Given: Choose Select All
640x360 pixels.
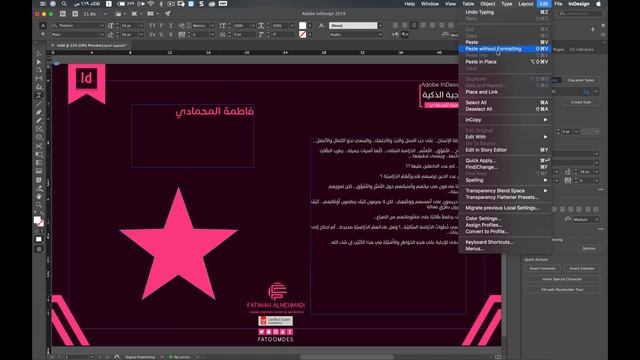Looking at the screenshot, I should tap(505, 102).
